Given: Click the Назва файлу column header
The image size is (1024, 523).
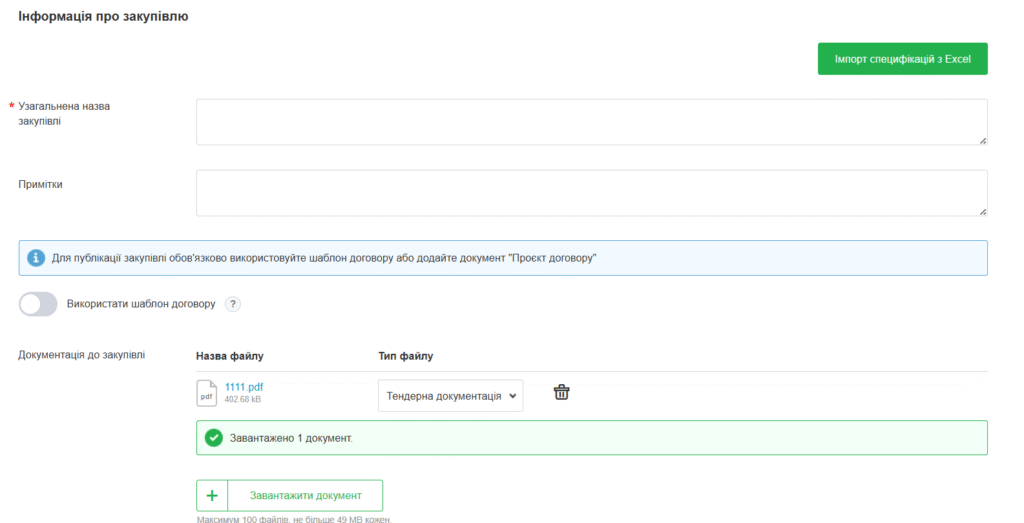Looking at the screenshot, I should (x=230, y=356).
